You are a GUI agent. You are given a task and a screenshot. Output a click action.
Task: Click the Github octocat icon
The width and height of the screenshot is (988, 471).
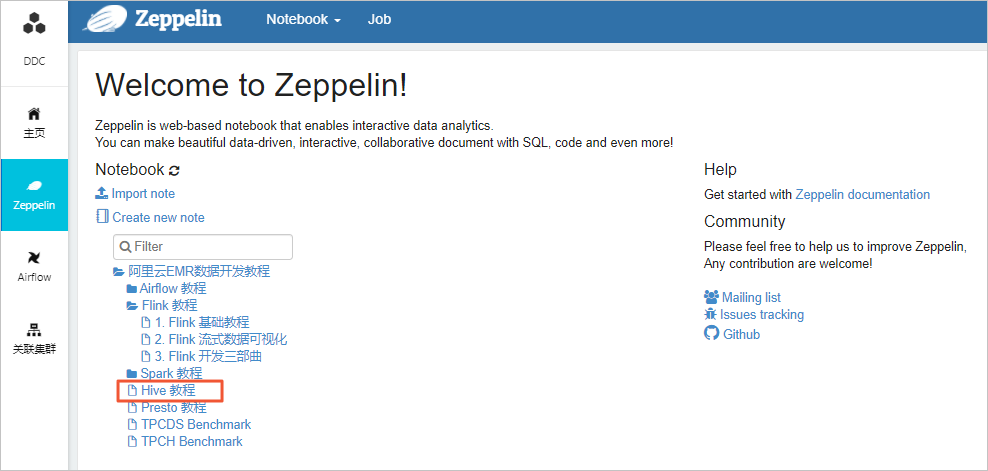click(711, 334)
